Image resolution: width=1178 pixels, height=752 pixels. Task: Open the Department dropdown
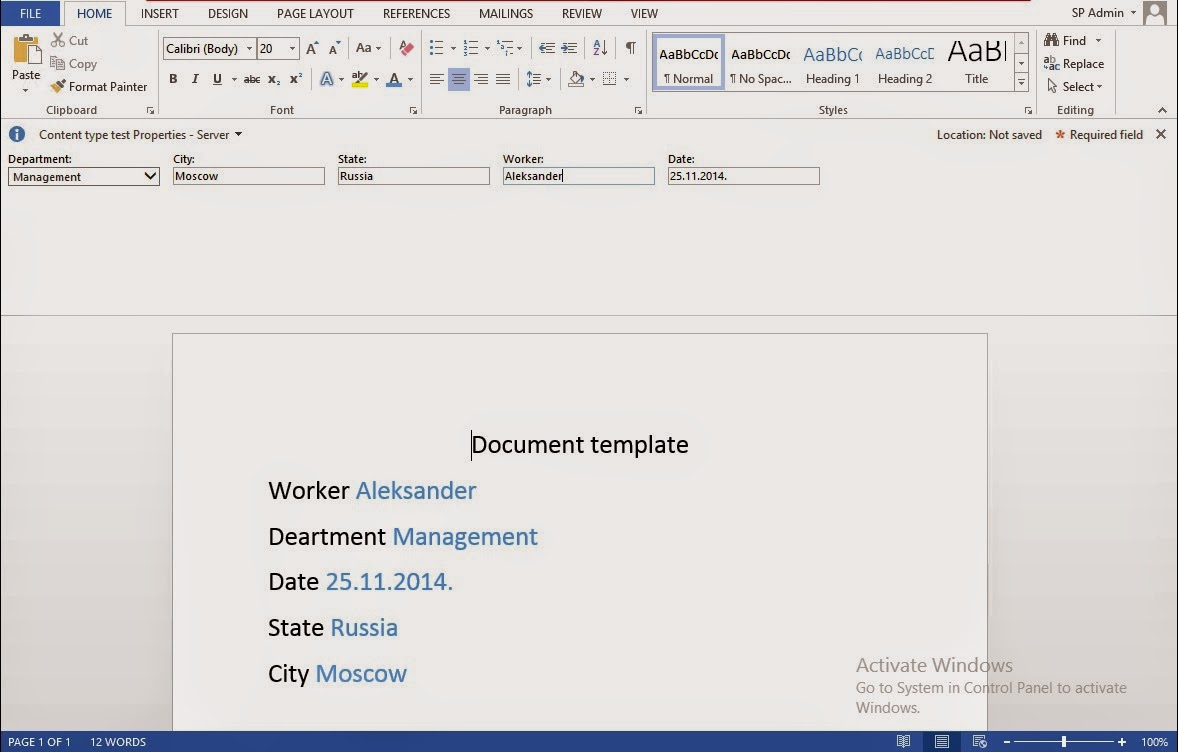pos(150,176)
